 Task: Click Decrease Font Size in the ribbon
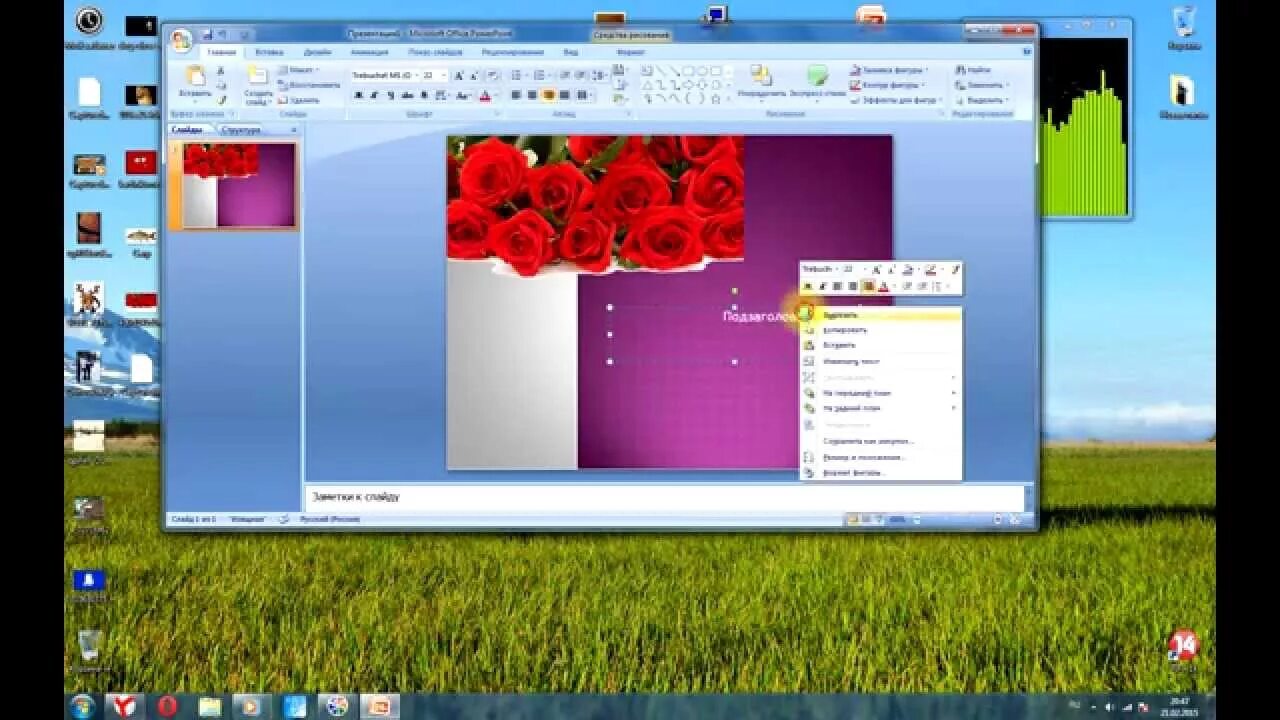tap(474, 75)
